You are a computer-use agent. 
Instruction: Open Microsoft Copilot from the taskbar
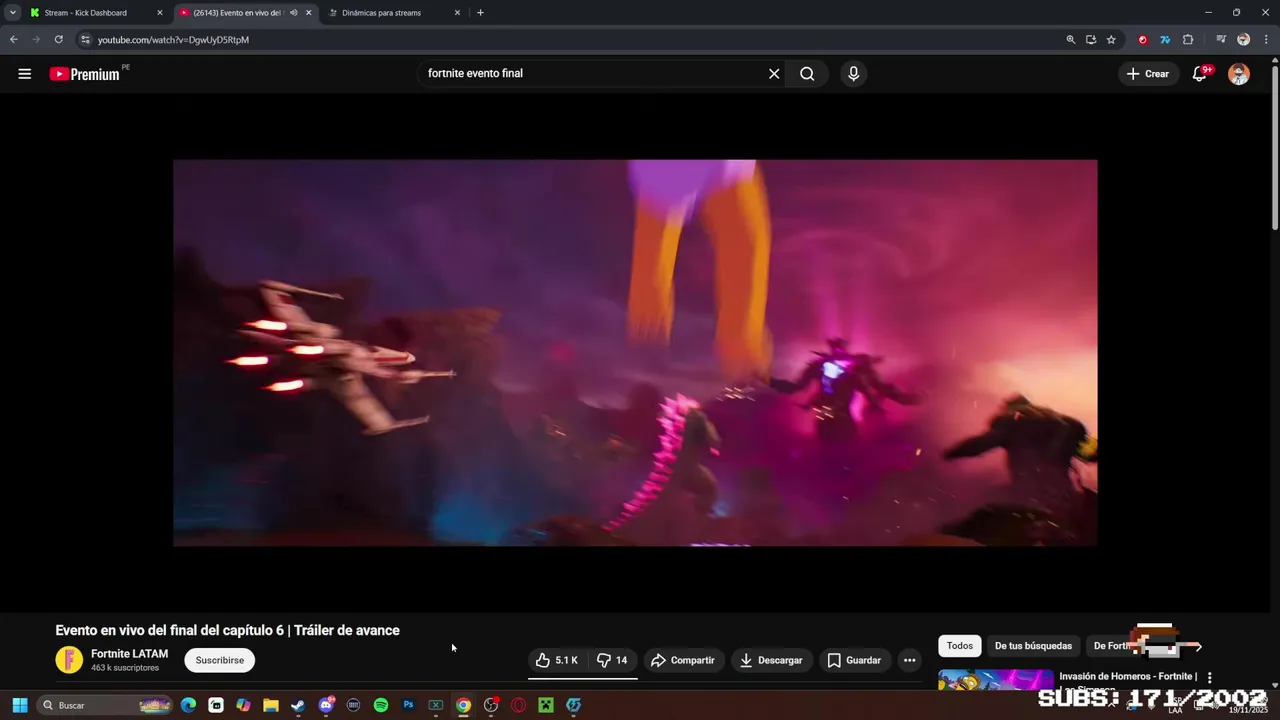pyautogui.click(x=243, y=705)
